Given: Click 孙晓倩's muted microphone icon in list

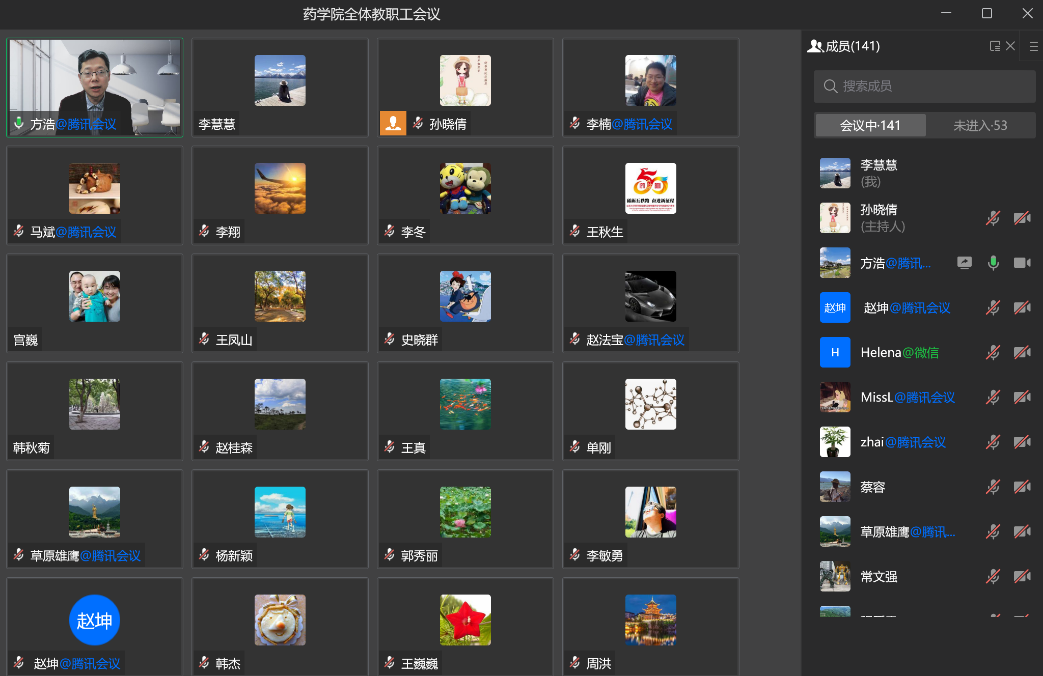Looking at the screenshot, I should tap(993, 218).
